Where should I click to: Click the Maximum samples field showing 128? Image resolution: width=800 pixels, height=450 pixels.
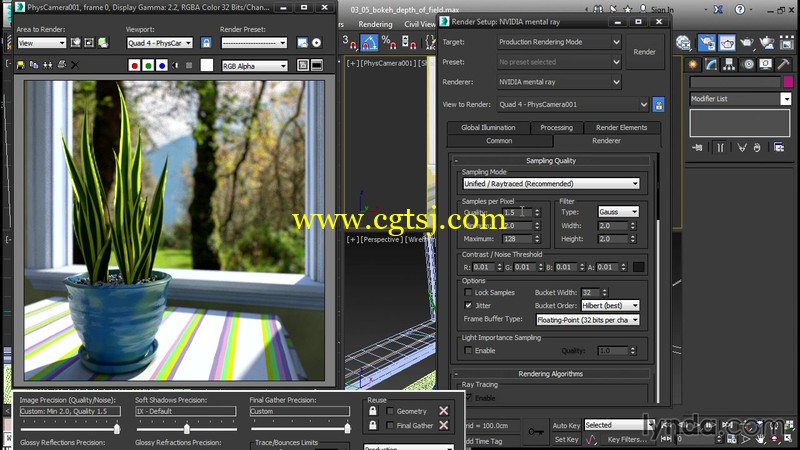tap(517, 239)
